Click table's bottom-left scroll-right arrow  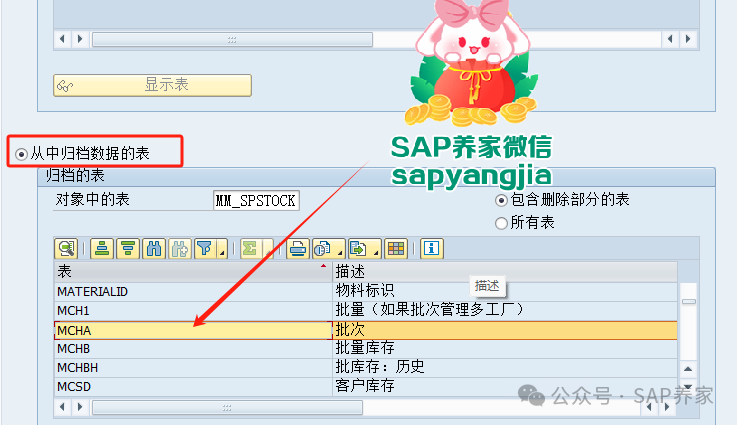pyautogui.click(x=80, y=407)
